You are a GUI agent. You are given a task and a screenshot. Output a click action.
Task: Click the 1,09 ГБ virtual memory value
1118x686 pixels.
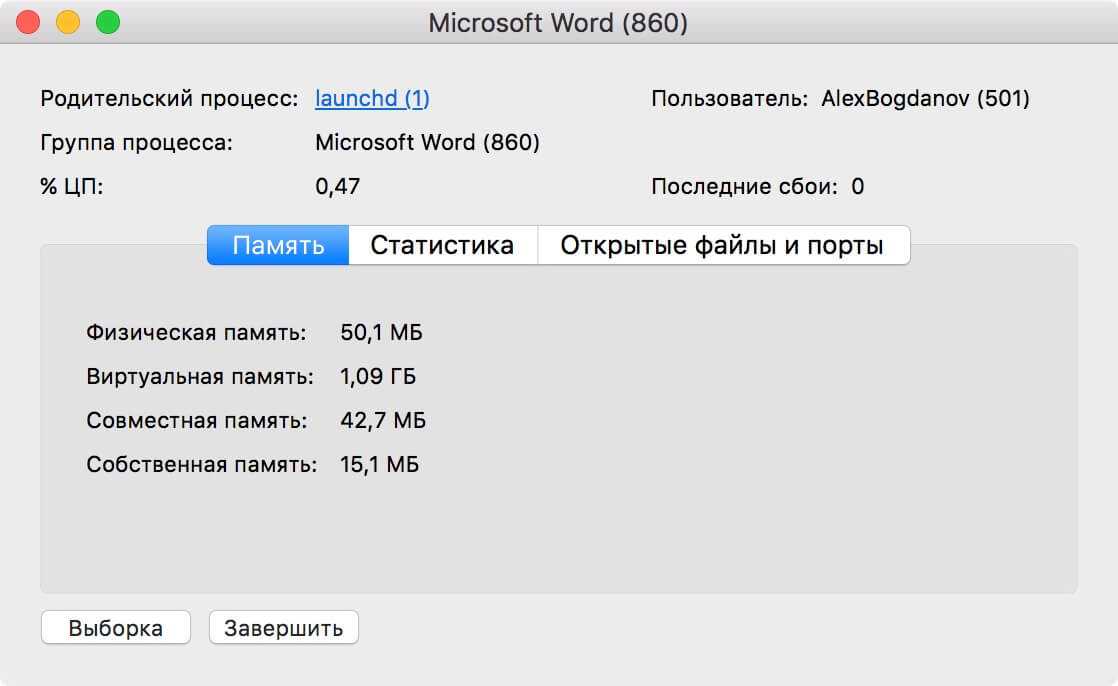coord(378,376)
